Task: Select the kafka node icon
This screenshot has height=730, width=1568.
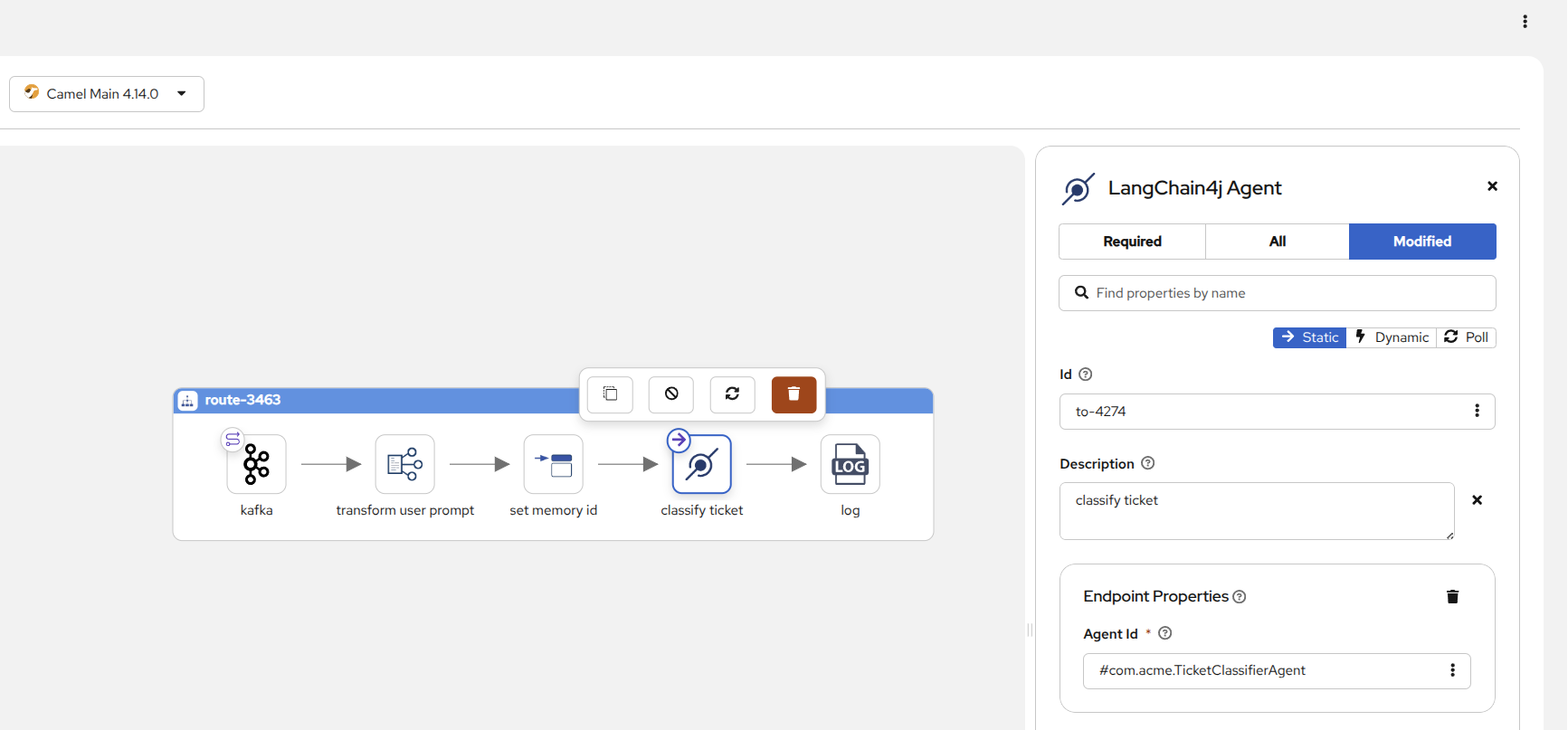Action: click(256, 464)
